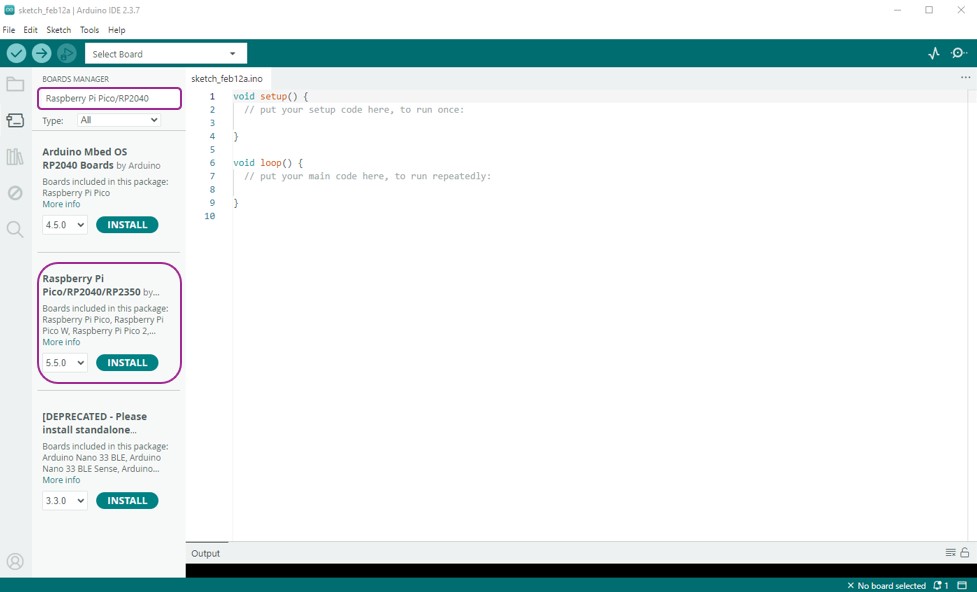Click line number 10 in gutter

pyautogui.click(x=209, y=216)
